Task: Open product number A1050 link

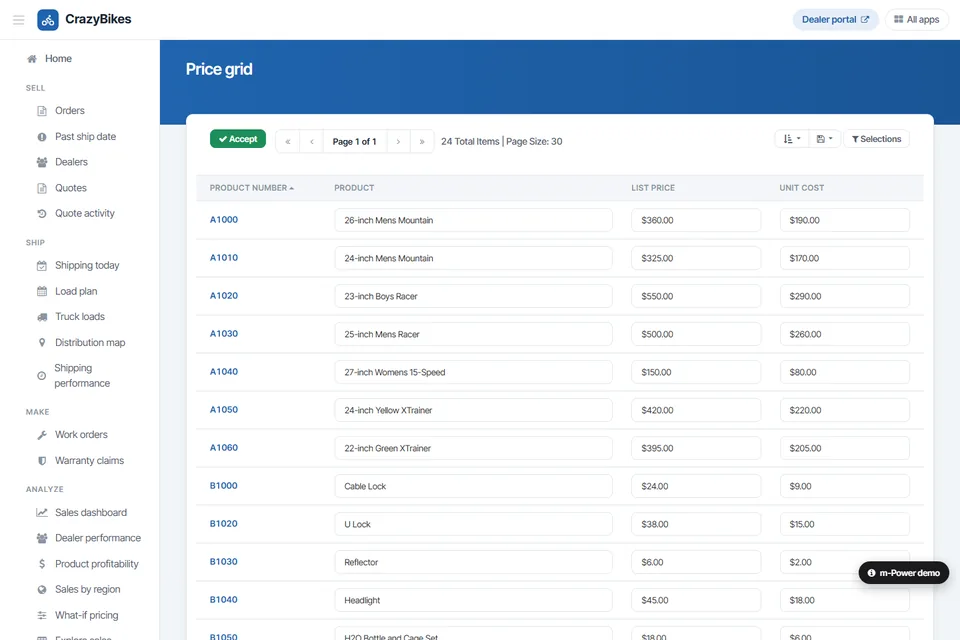Action: [x=223, y=410]
